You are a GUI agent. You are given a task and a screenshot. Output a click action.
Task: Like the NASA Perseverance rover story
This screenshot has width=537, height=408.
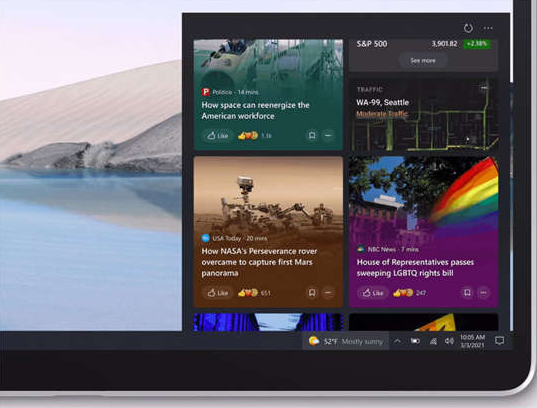[x=217, y=293]
